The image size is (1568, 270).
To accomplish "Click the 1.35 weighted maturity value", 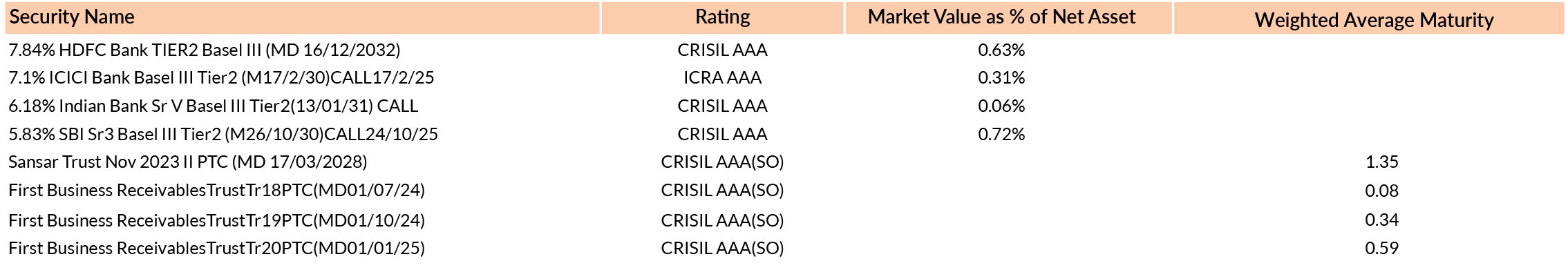I will tap(1381, 162).
